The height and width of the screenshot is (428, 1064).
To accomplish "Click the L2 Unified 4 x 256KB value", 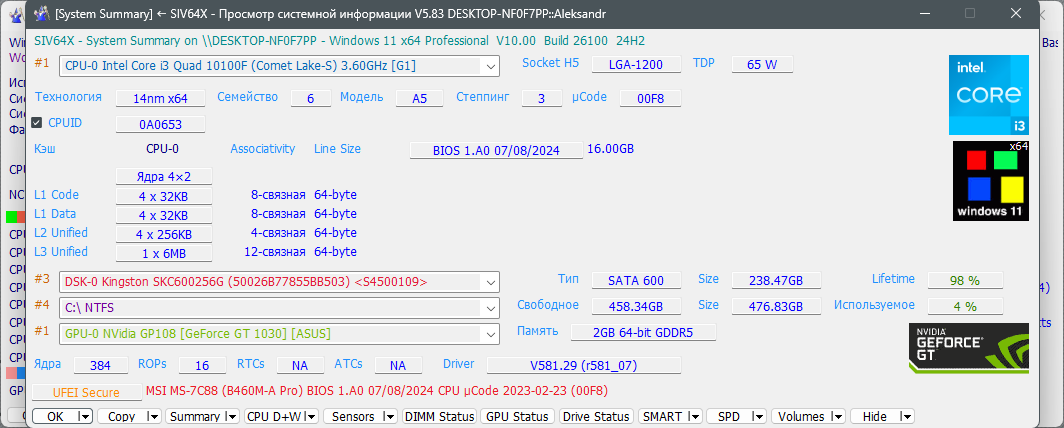I will coord(164,235).
